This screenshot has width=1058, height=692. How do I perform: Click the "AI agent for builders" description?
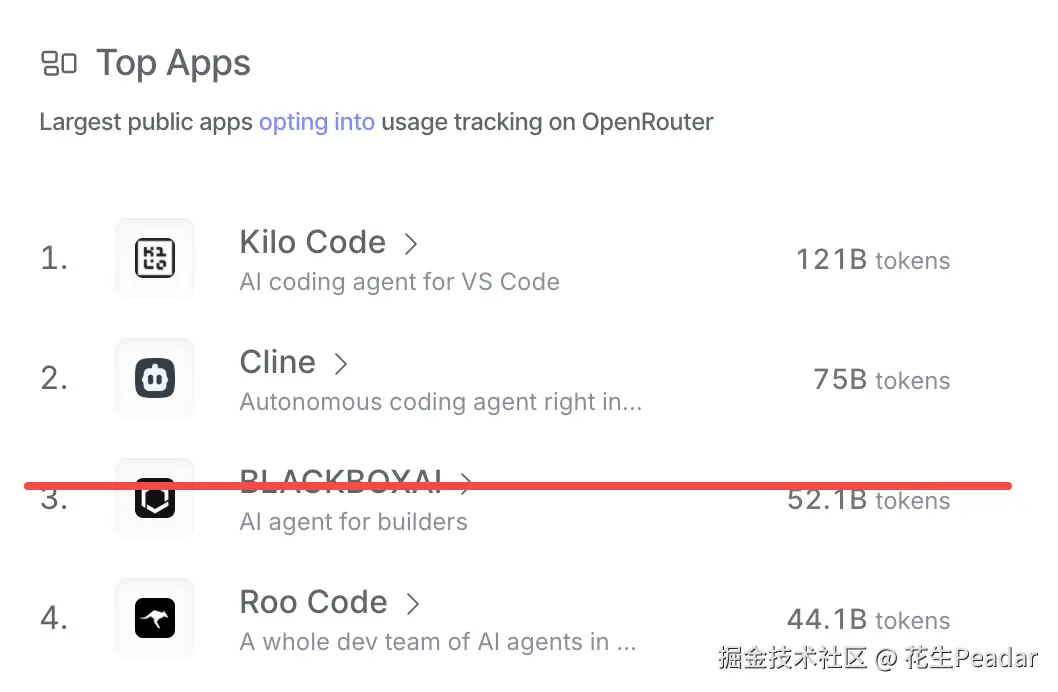[x=354, y=522]
